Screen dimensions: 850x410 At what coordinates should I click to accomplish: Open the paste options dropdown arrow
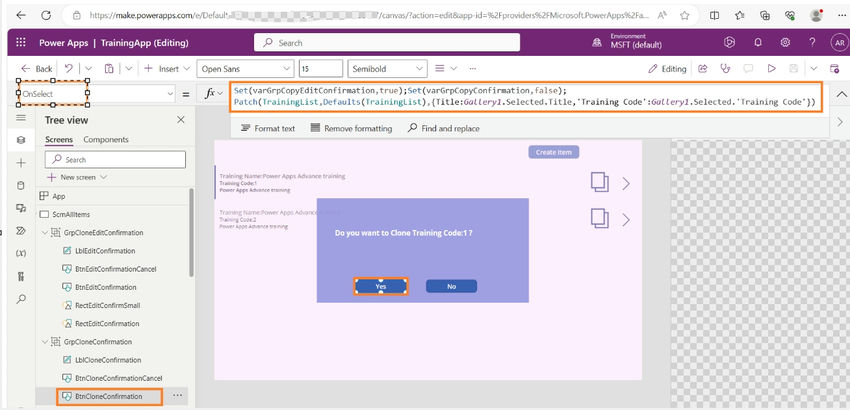pos(128,68)
